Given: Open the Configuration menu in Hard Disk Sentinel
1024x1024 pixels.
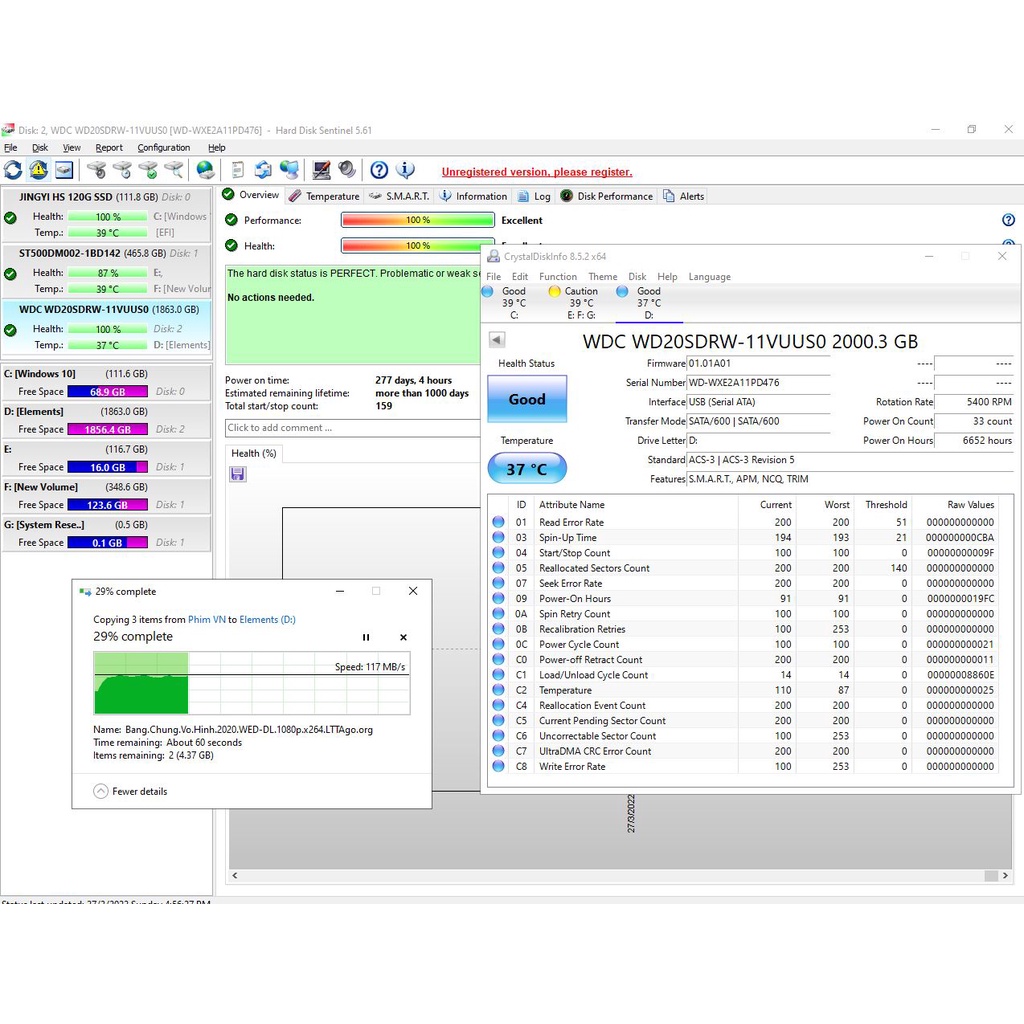Looking at the screenshot, I should click(x=163, y=148).
